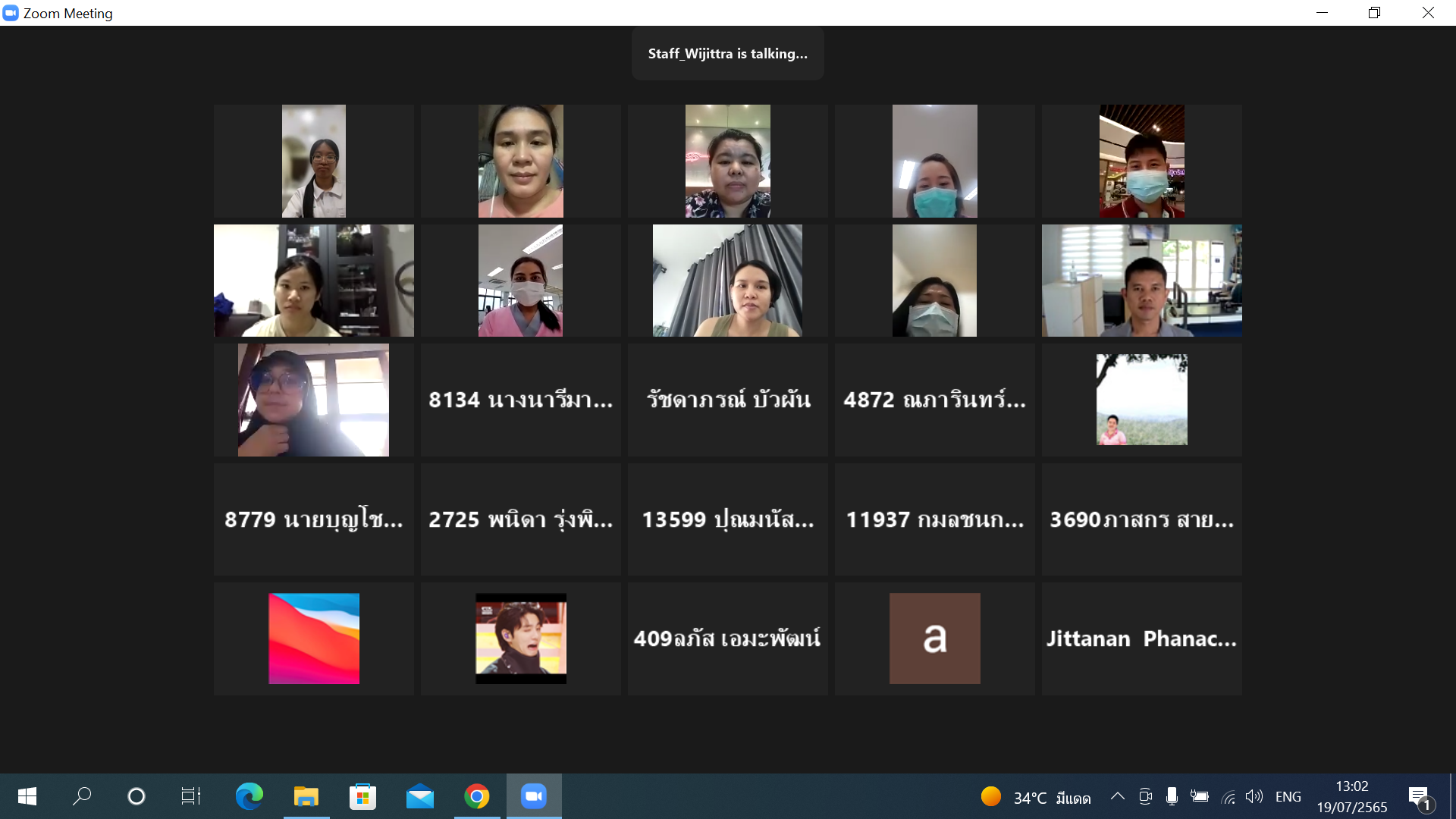Open Microsoft Store icon

[x=362, y=796]
